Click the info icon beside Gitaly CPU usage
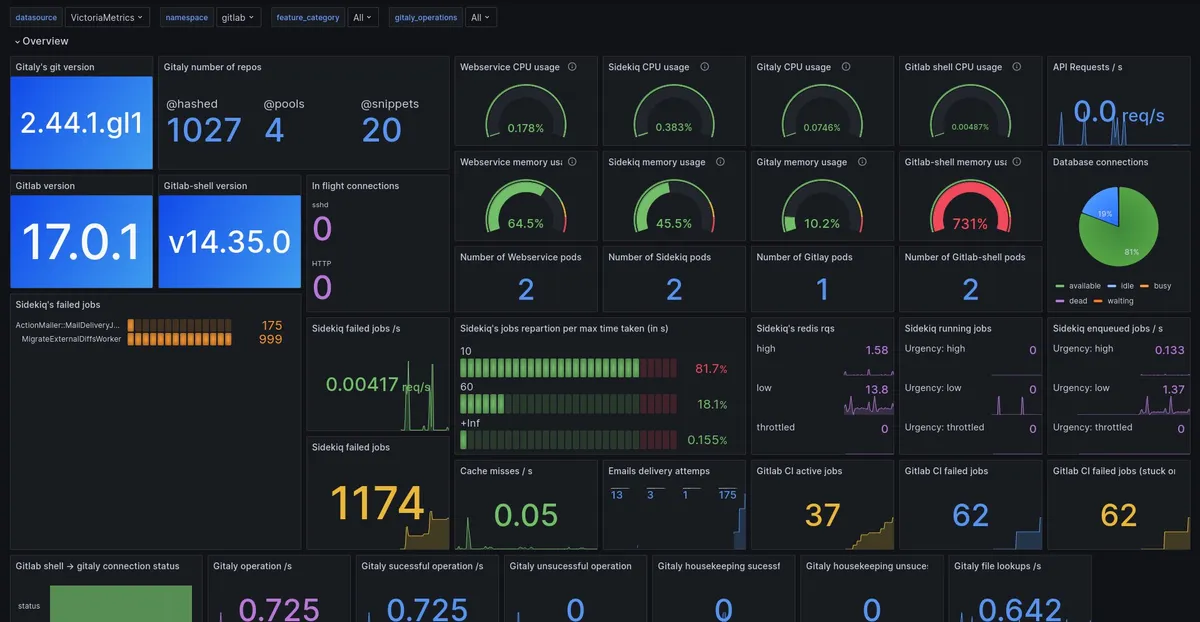The width and height of the screenshot is (1200, 622). pos(846,67)
